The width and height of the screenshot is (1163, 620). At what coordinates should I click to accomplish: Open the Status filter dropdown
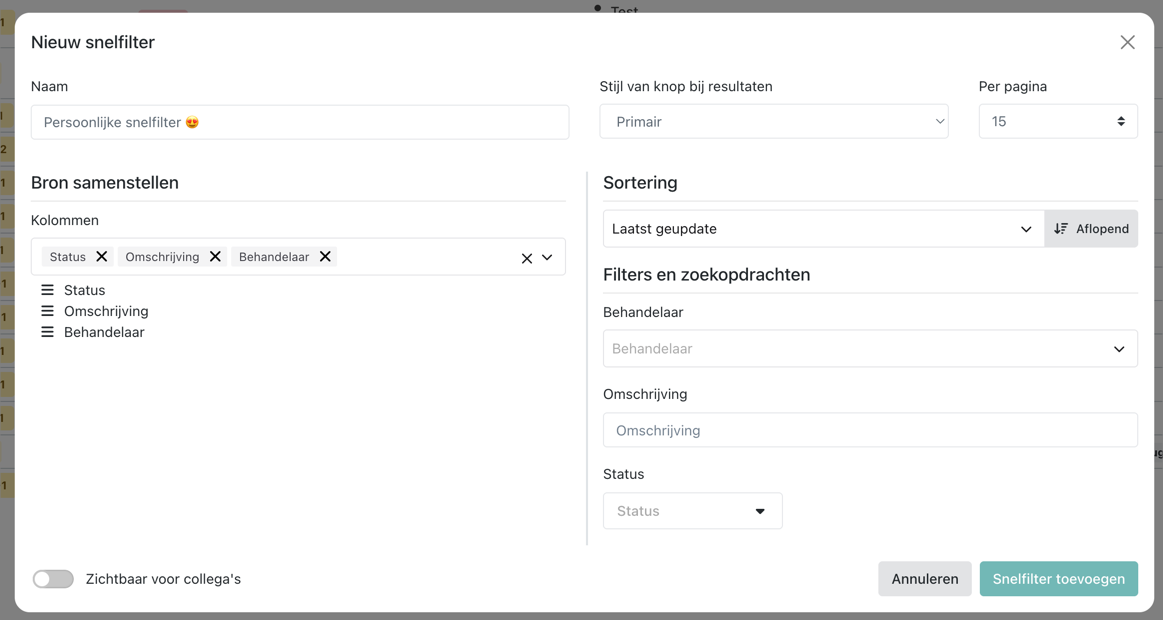693,511
